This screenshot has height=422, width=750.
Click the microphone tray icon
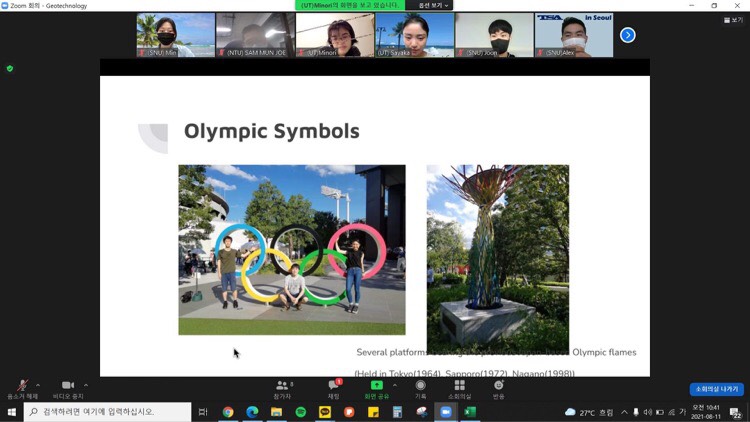636,412
